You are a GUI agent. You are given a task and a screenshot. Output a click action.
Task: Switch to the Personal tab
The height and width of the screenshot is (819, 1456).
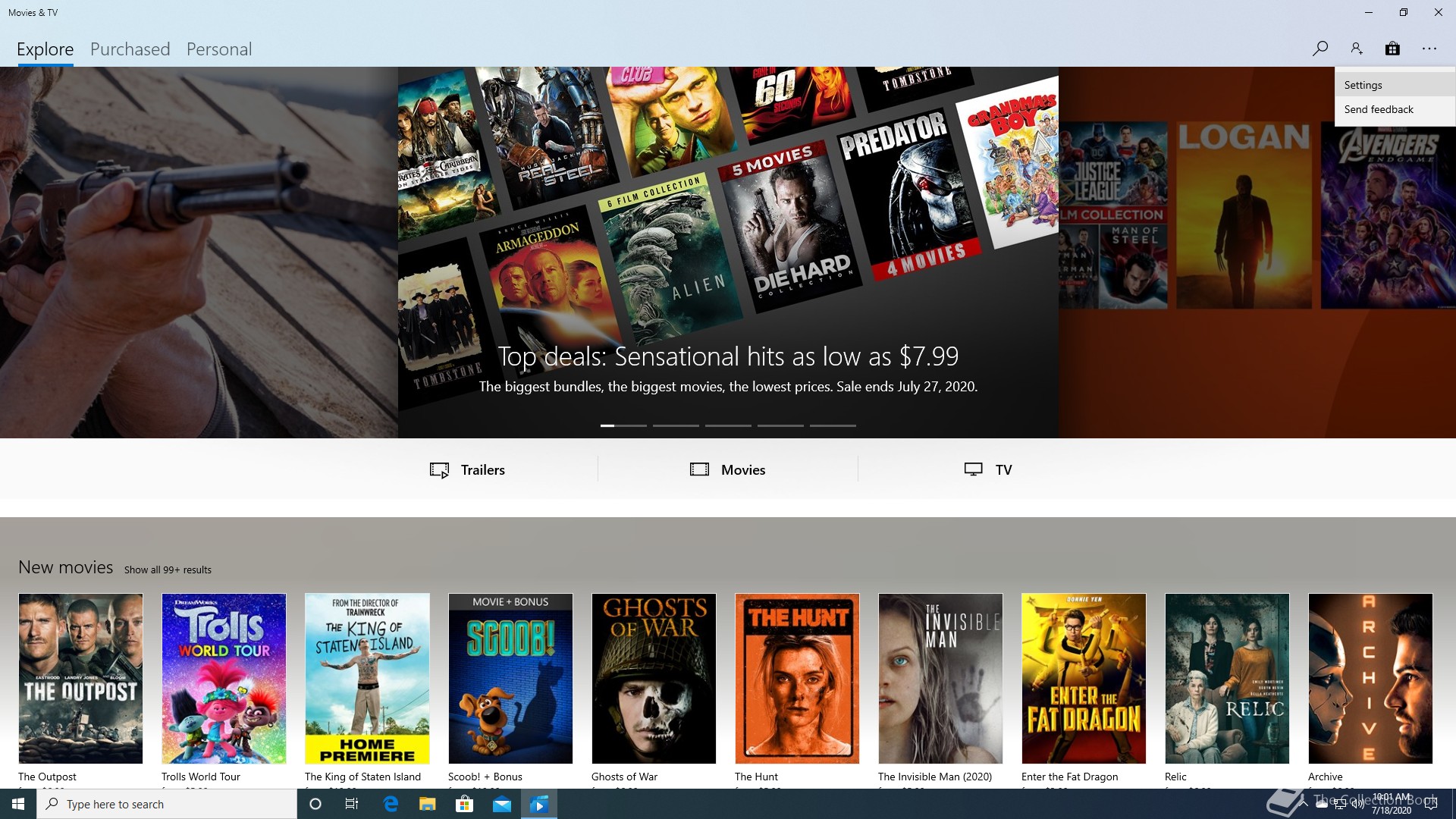tap(219, 49)
